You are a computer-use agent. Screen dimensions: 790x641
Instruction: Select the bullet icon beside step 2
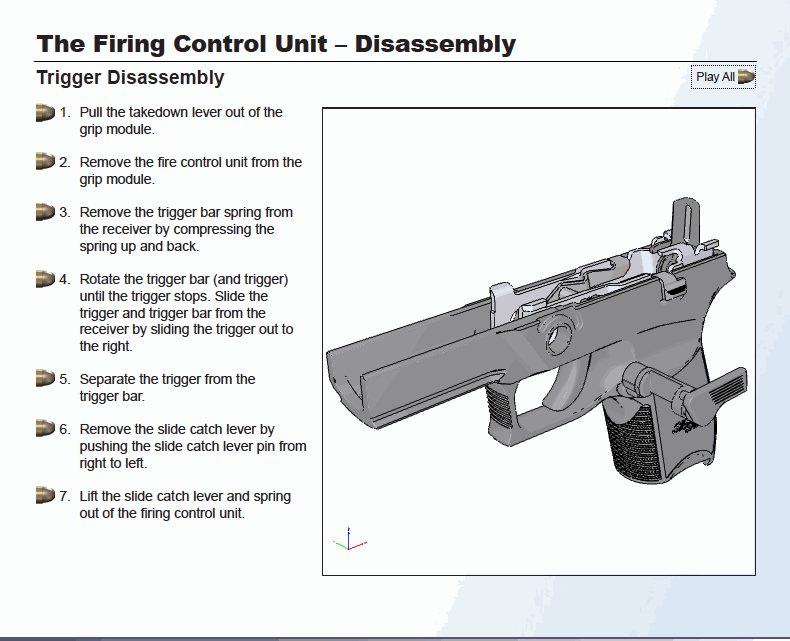point(45,162)
